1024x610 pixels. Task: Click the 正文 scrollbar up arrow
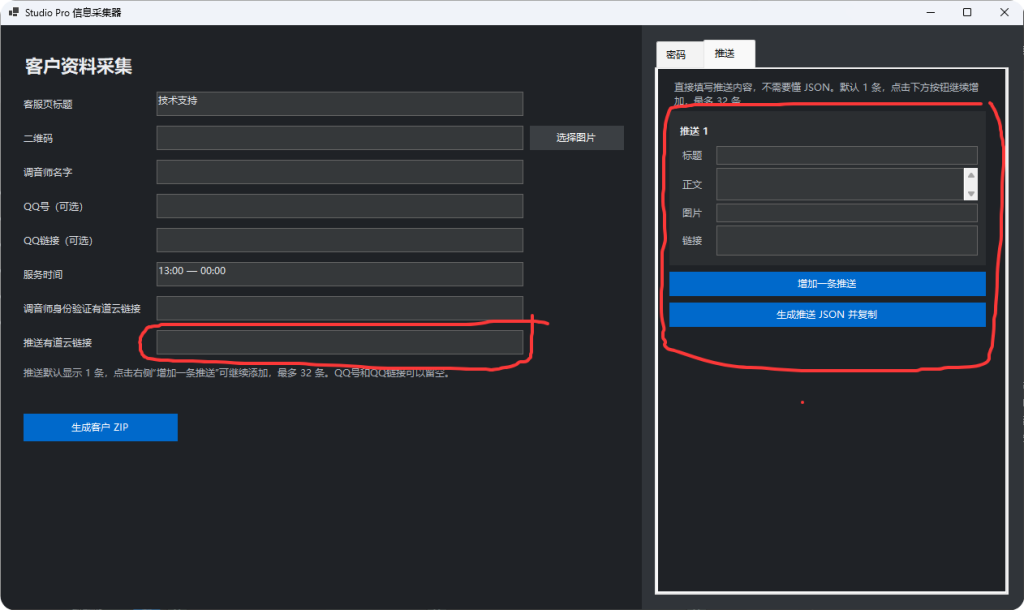(971, 175)
